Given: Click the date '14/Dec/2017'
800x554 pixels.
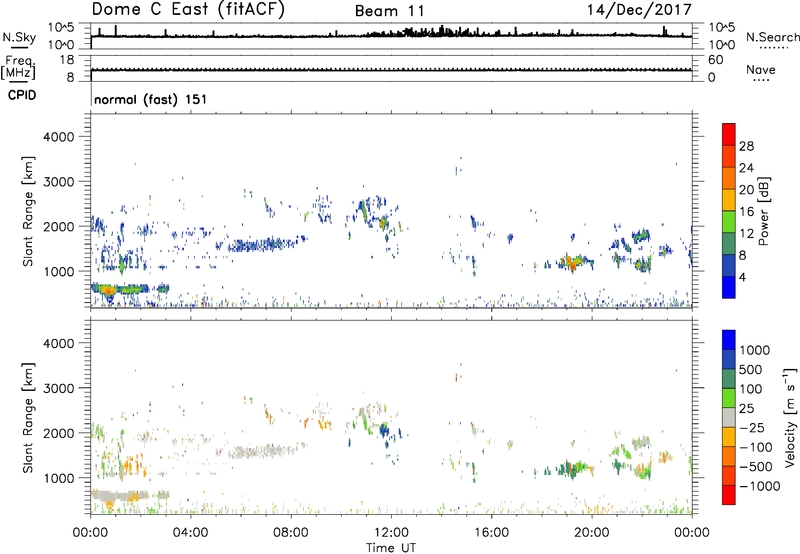Looking at the screenshot, I should click(x=639, y=9).
